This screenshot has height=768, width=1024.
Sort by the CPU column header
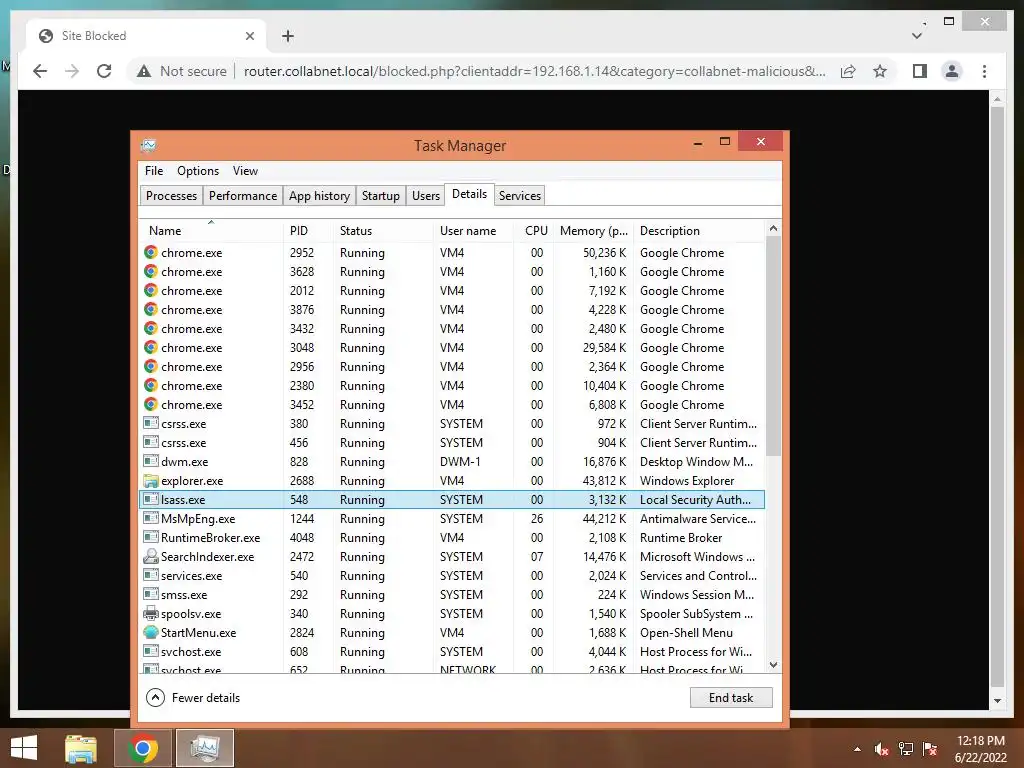tap(534, 231)
